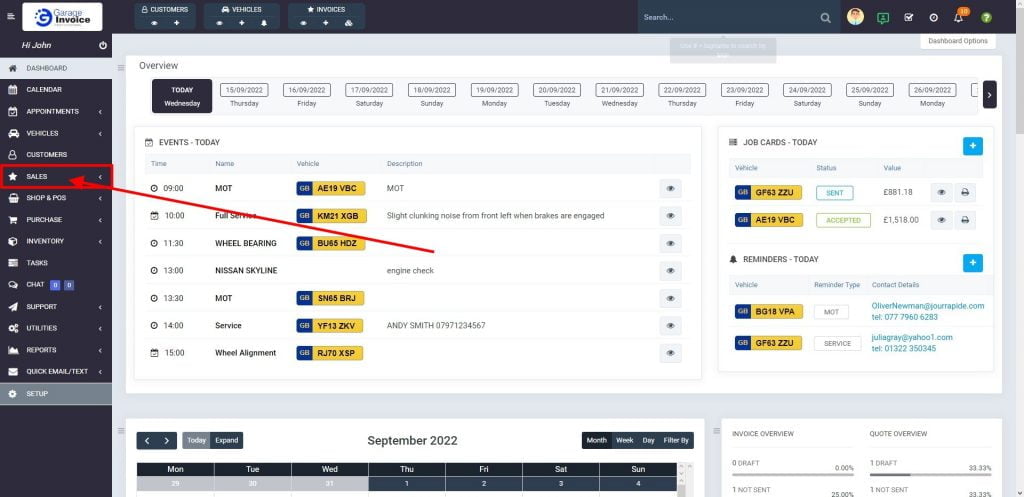This screenshot has width=1024, height=497.
Task: Open the user avatar profile icon
Action: (855, 17)
